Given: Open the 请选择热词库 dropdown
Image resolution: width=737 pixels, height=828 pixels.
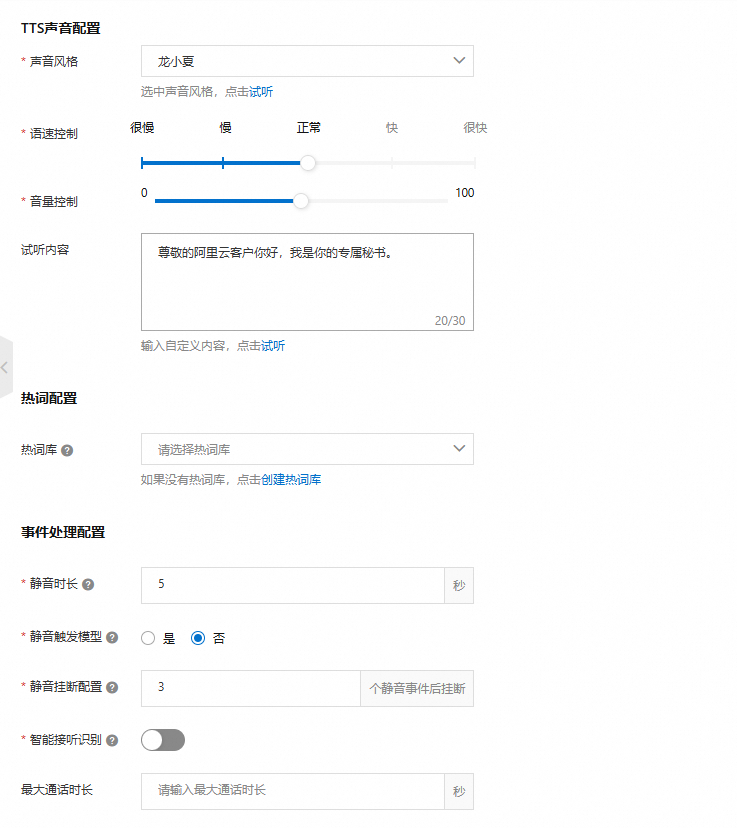Looking at the screenshot, I should 307,449.
